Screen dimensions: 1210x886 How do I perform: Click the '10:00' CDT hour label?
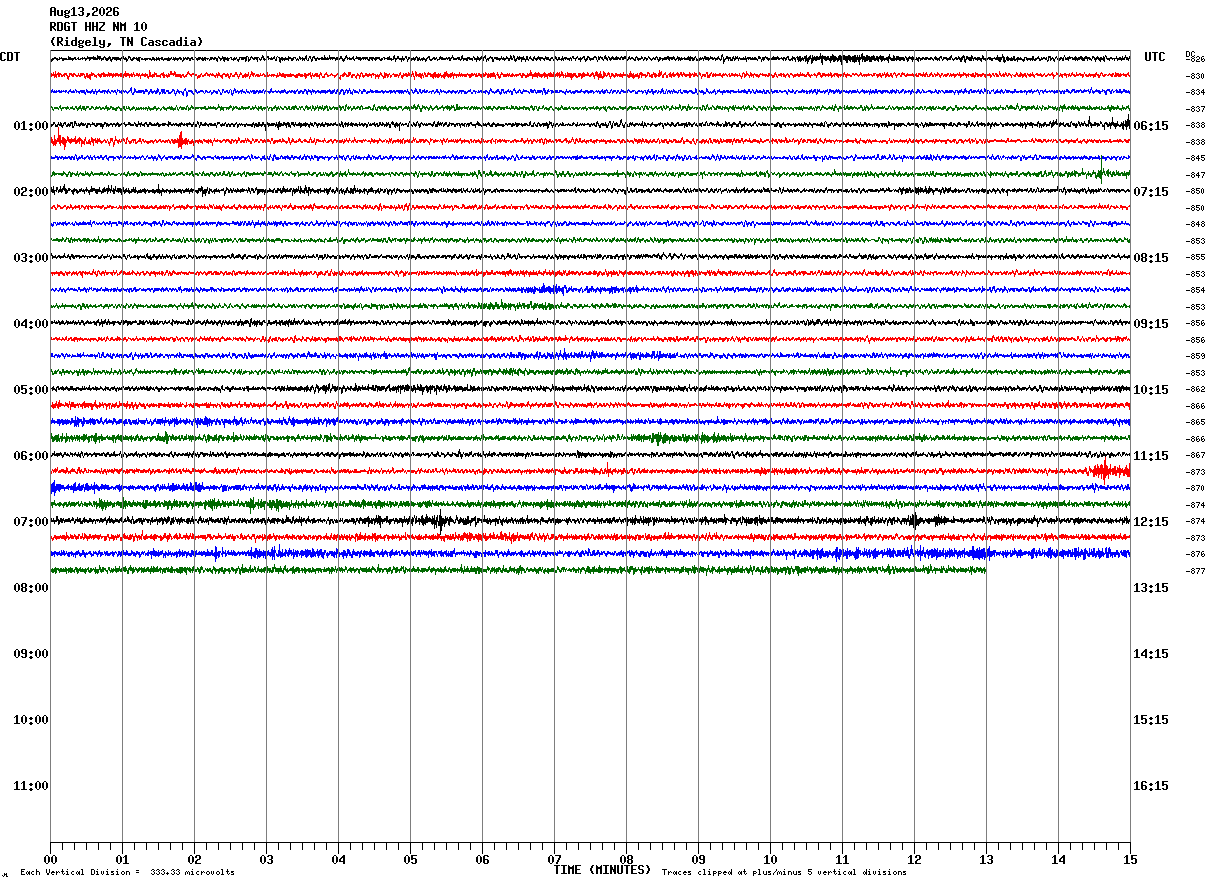pos(30,720)
